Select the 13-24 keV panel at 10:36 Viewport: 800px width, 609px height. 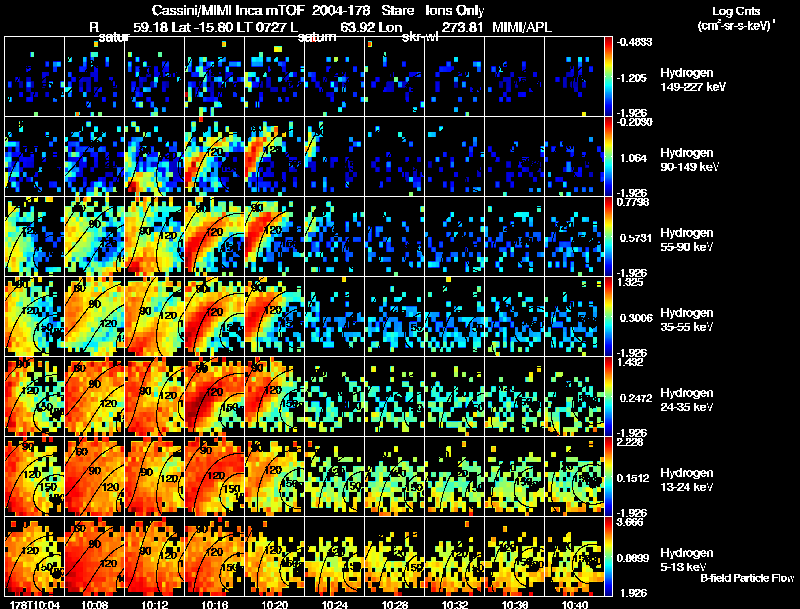coord(515,476)
